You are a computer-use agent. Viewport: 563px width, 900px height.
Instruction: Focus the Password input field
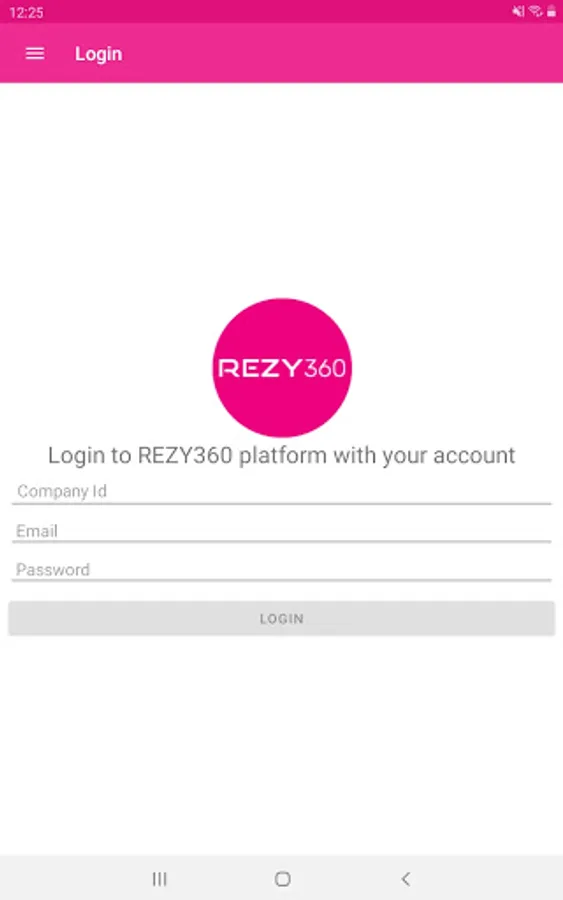pos(282,570)
